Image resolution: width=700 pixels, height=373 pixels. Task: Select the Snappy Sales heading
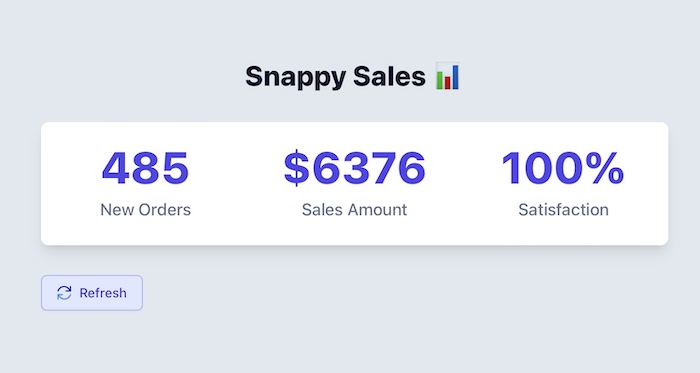point(352,77)
